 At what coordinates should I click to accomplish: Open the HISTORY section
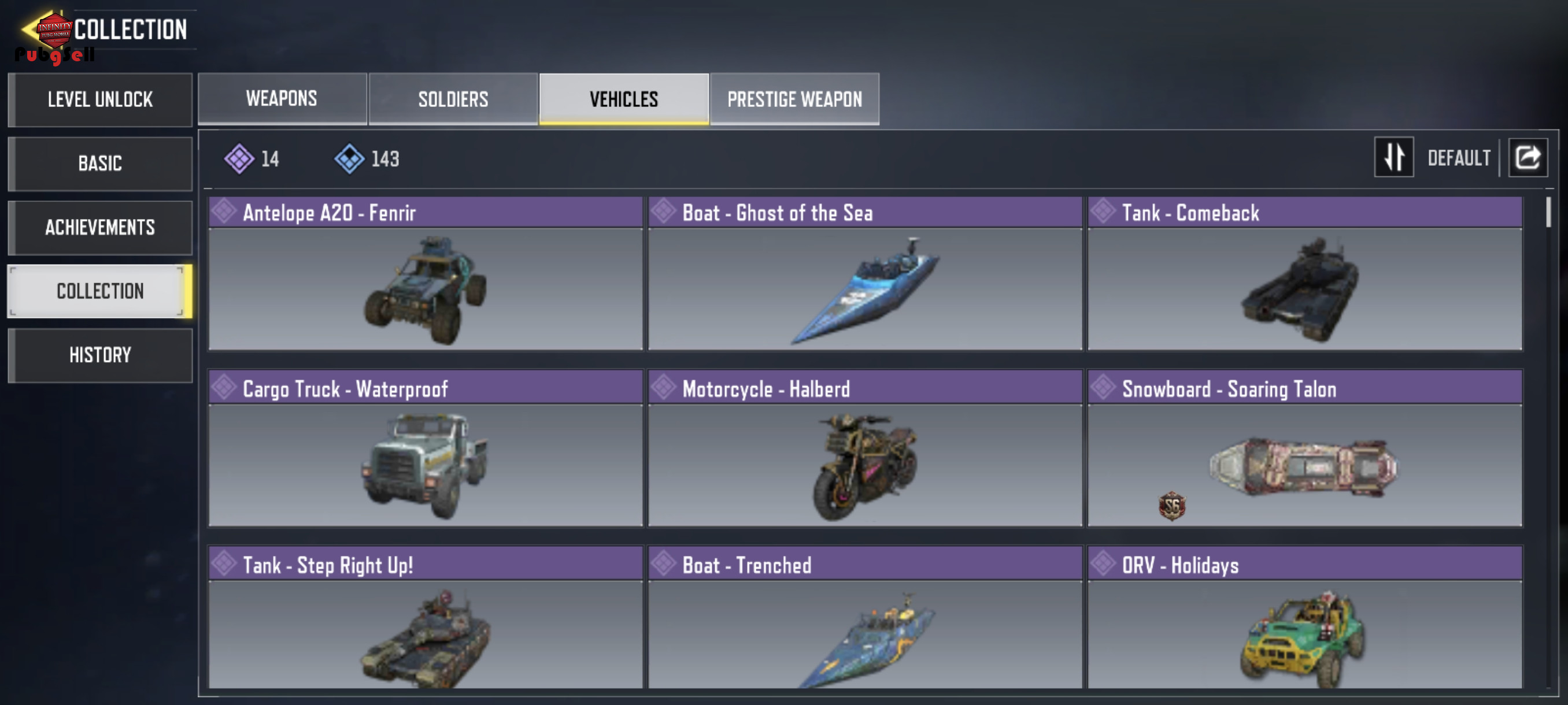click(100, 355)
